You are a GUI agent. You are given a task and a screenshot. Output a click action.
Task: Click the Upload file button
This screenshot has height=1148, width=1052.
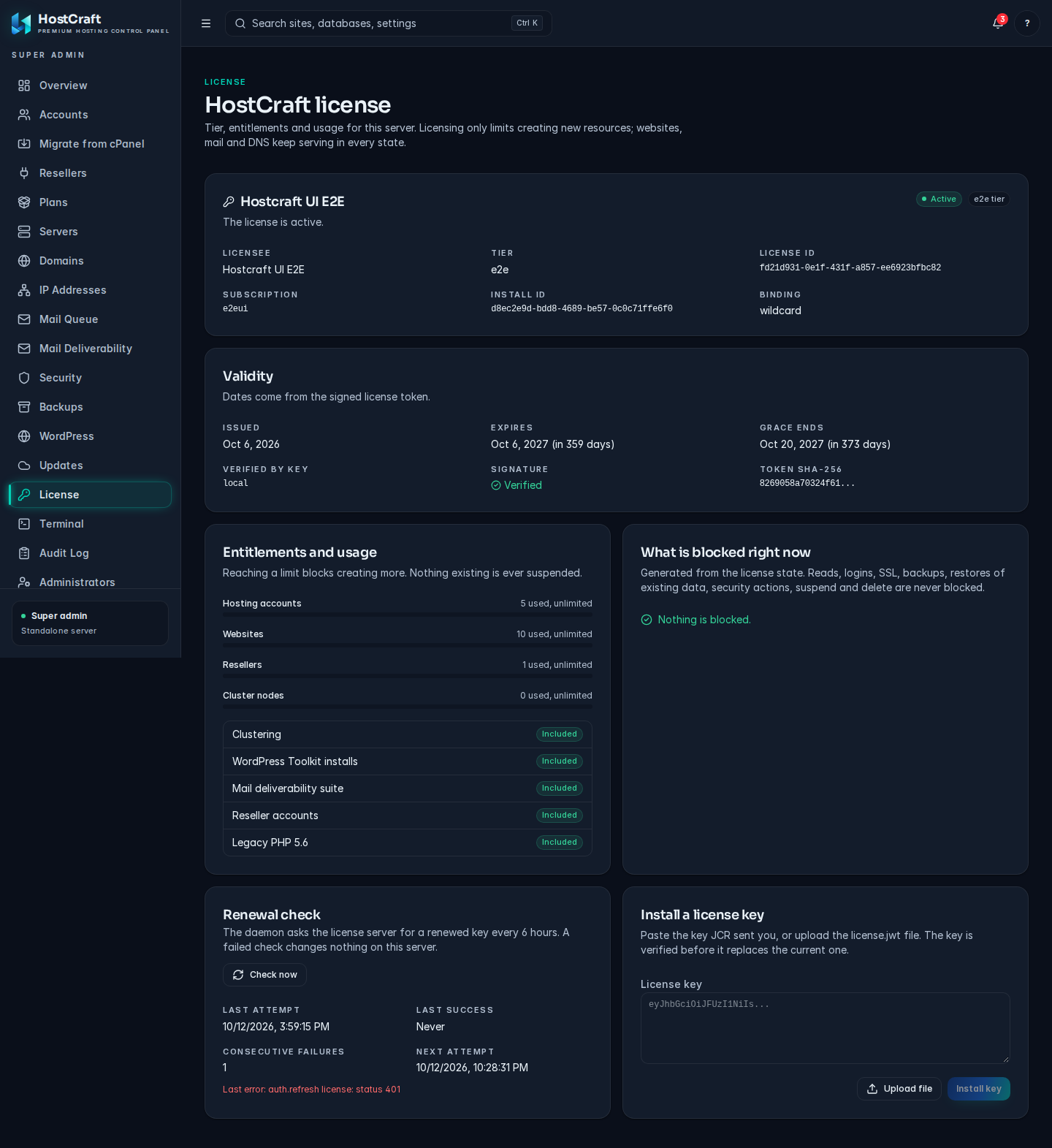[x=899, y=1089]
